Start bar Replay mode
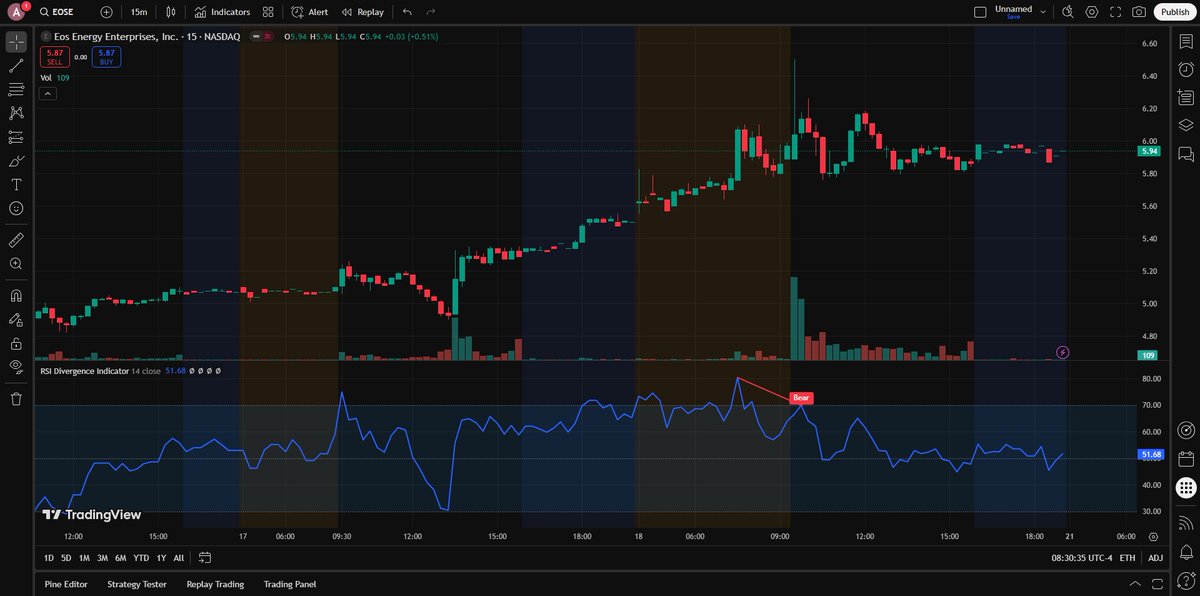Image resolution: width=1200 pixels, height=596 pixels. click(362, 12)
